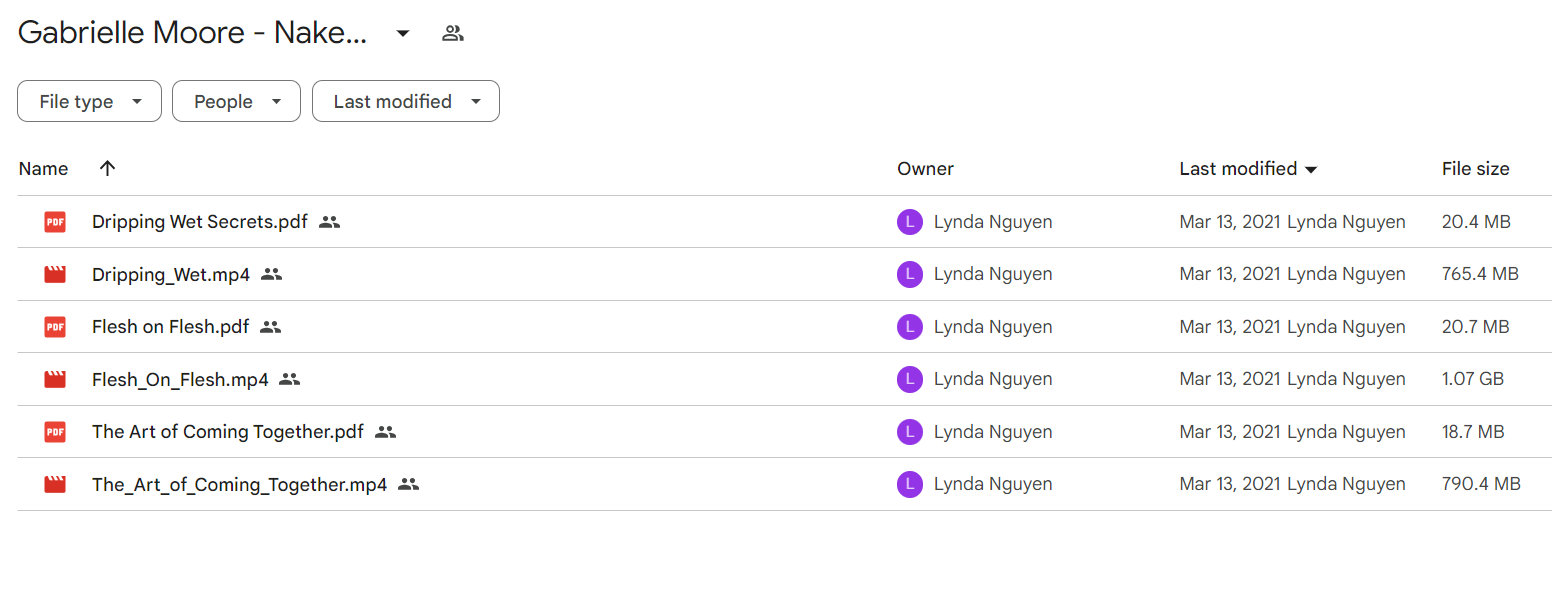Click the File size column header
1552x601 pixels.
coord(1475,169)
